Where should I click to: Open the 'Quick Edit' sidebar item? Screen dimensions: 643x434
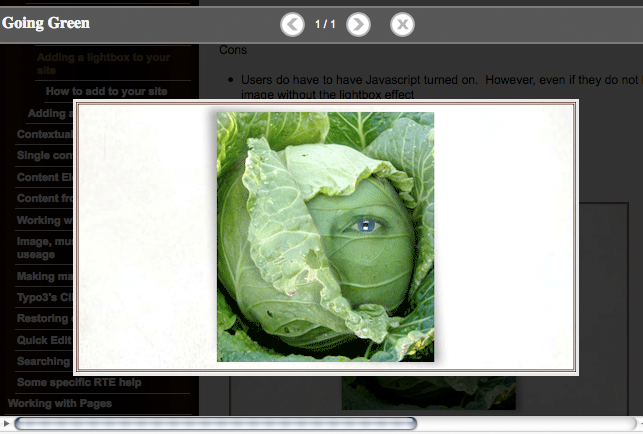(x=43, y=340)
